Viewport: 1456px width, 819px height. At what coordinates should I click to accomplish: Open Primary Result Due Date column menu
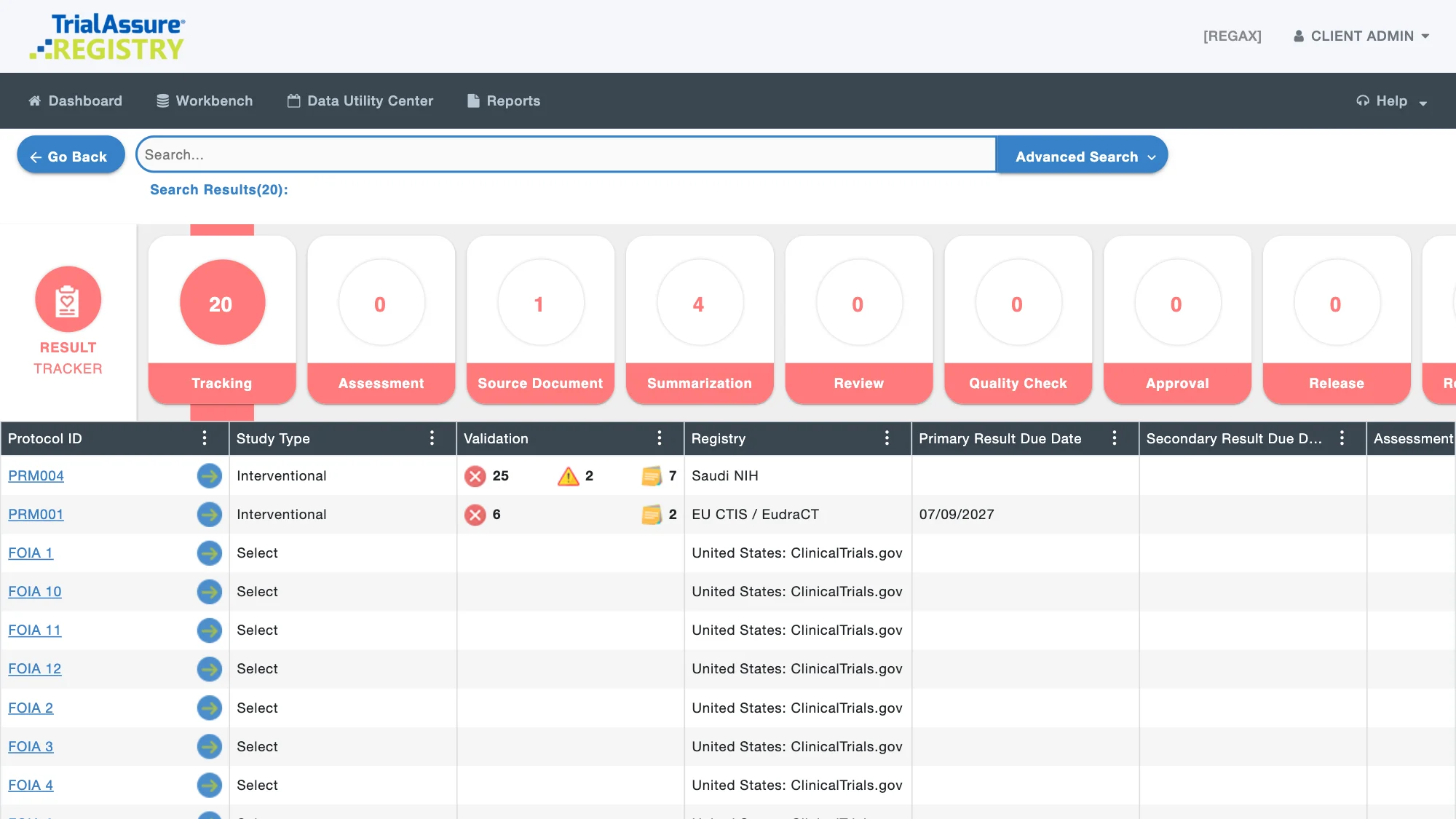tap(1115, 438)
